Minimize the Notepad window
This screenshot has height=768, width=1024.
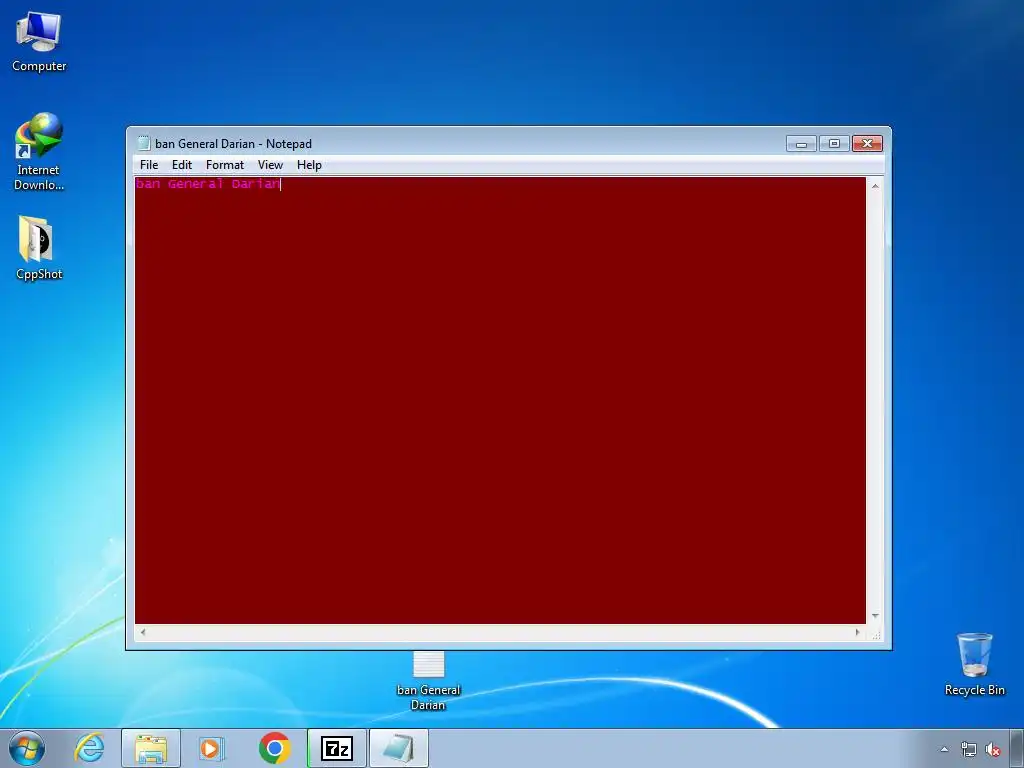[x=801, y=144]
